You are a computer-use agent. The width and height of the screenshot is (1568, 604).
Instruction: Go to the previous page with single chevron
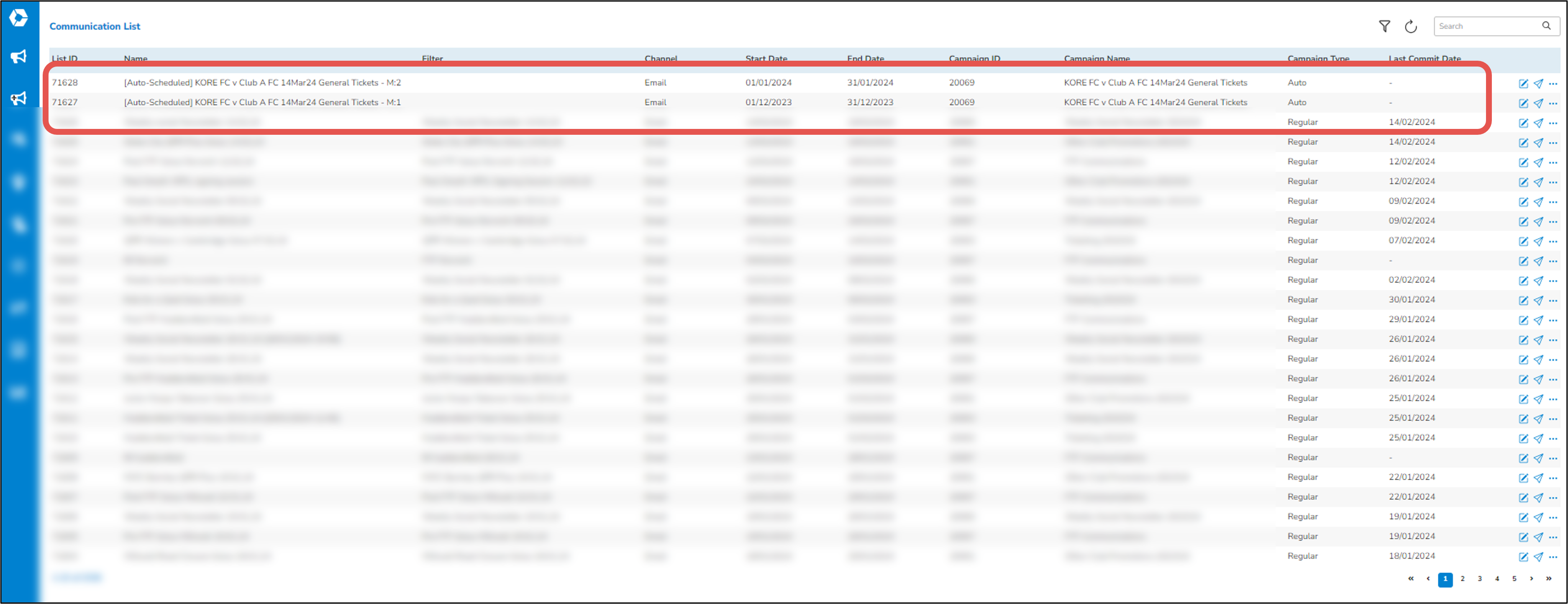(1428, 579)
